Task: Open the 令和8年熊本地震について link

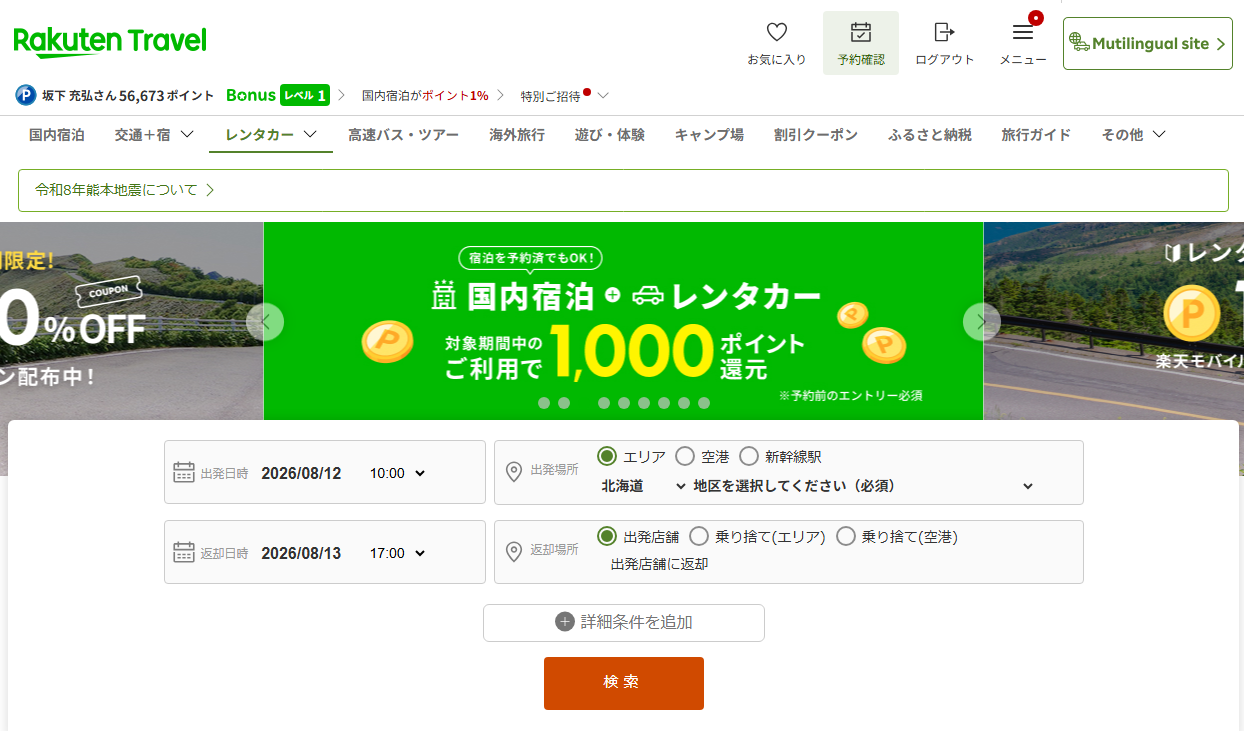Action: click(125, 189)
